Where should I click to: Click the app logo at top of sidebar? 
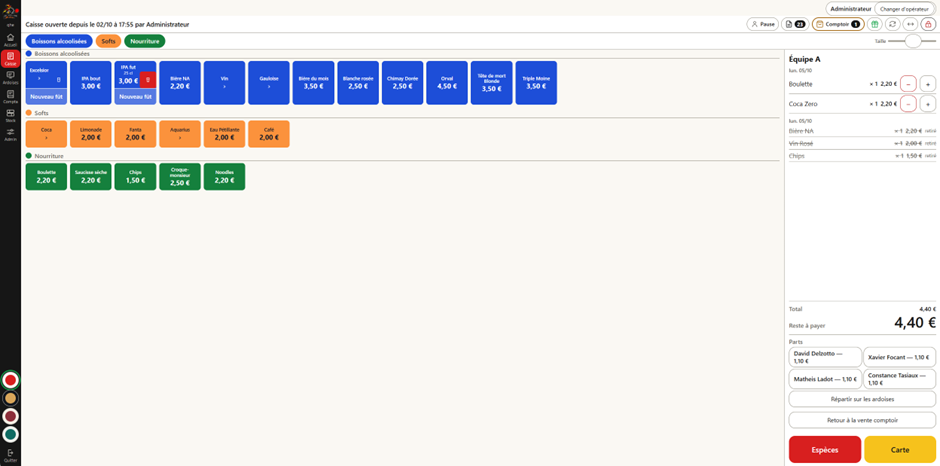[10, 11]
